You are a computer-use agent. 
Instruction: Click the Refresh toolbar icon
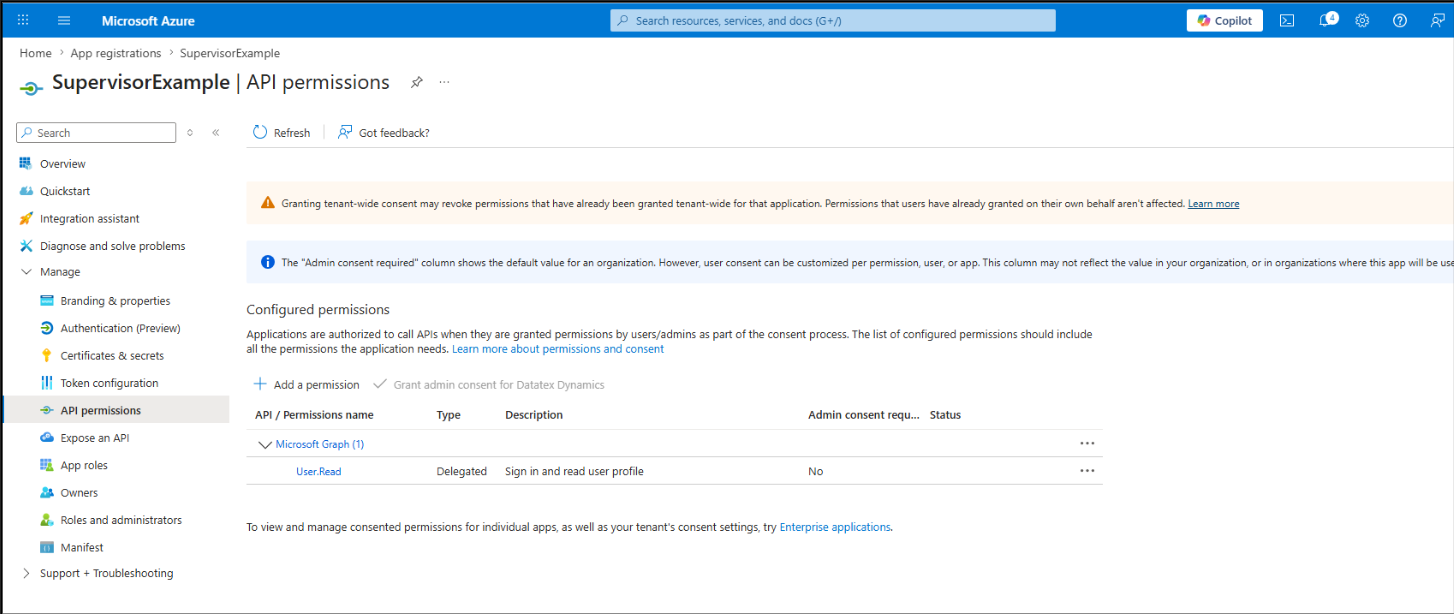click(260, 132)
